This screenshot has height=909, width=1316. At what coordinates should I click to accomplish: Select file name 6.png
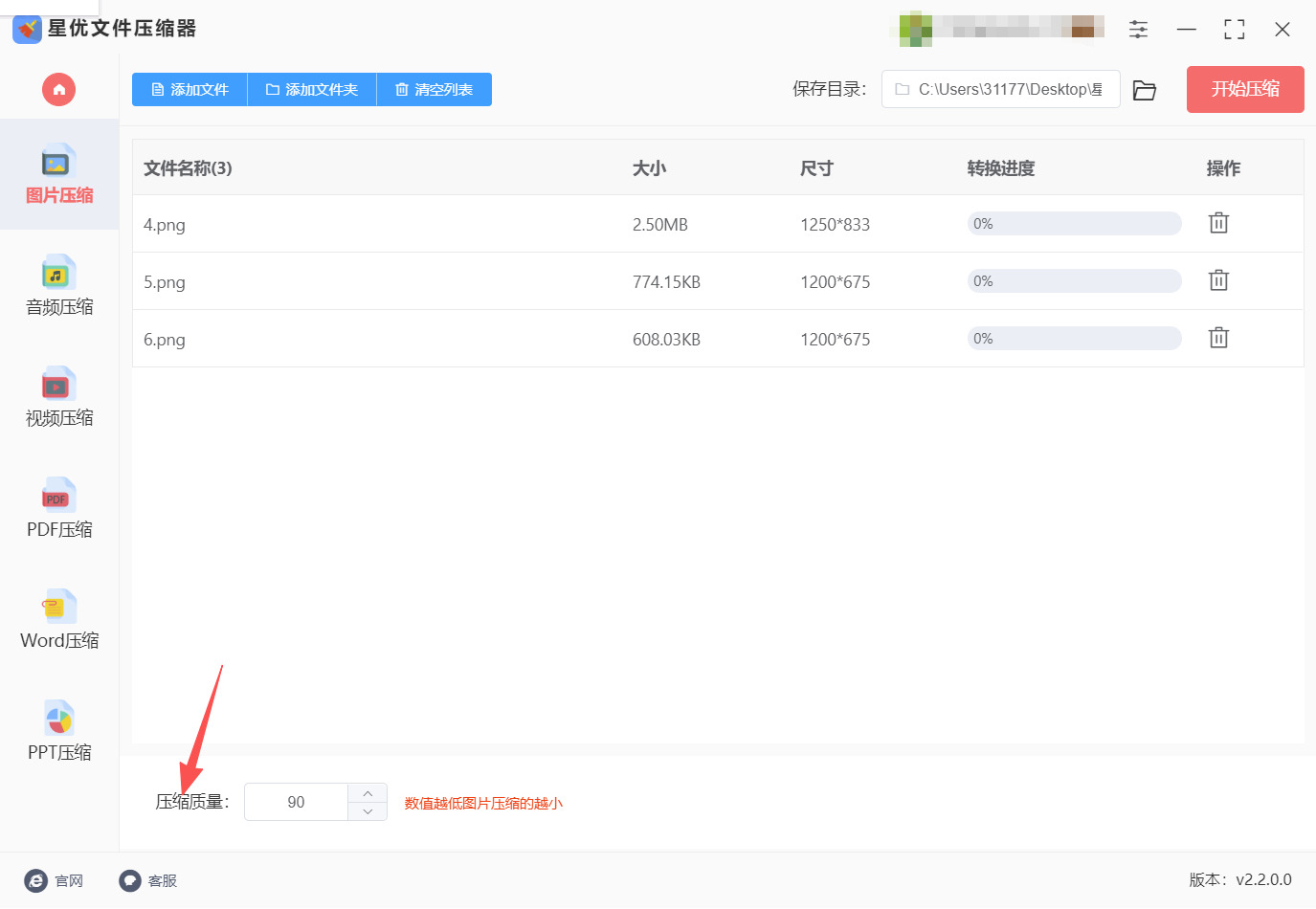165,340
